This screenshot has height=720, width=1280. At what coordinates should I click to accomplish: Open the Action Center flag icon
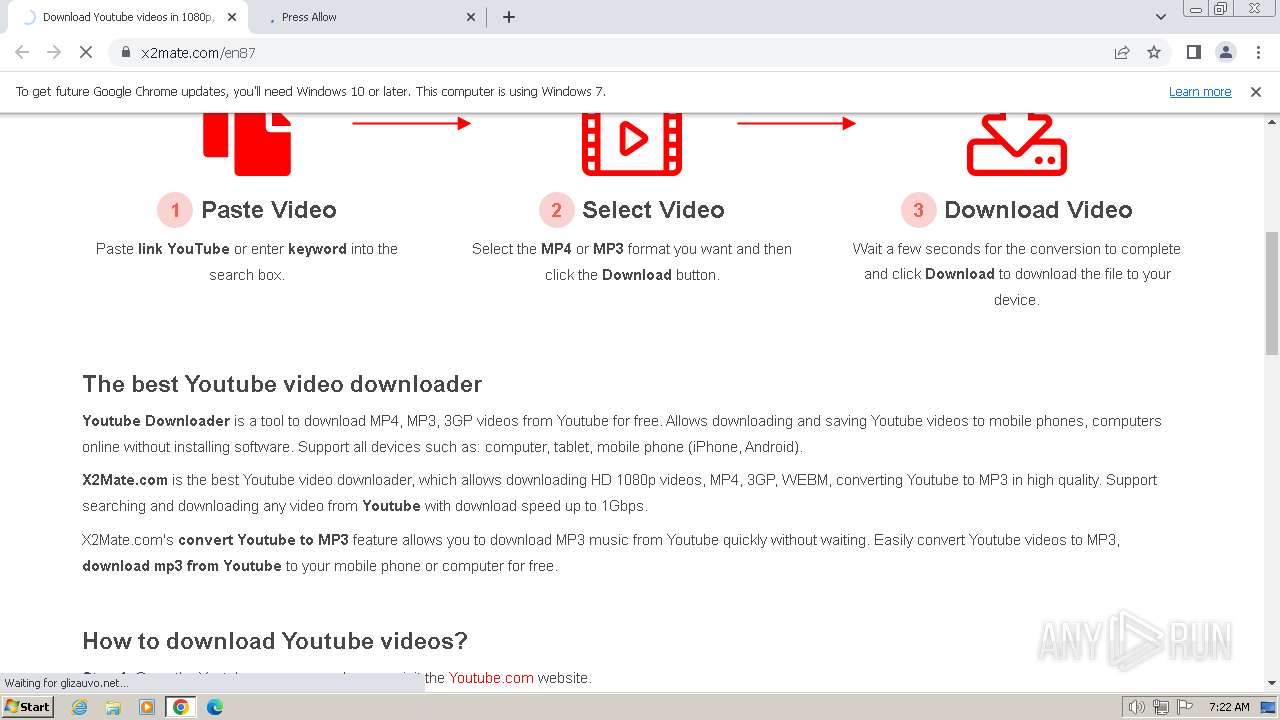tap(1185, 707)
